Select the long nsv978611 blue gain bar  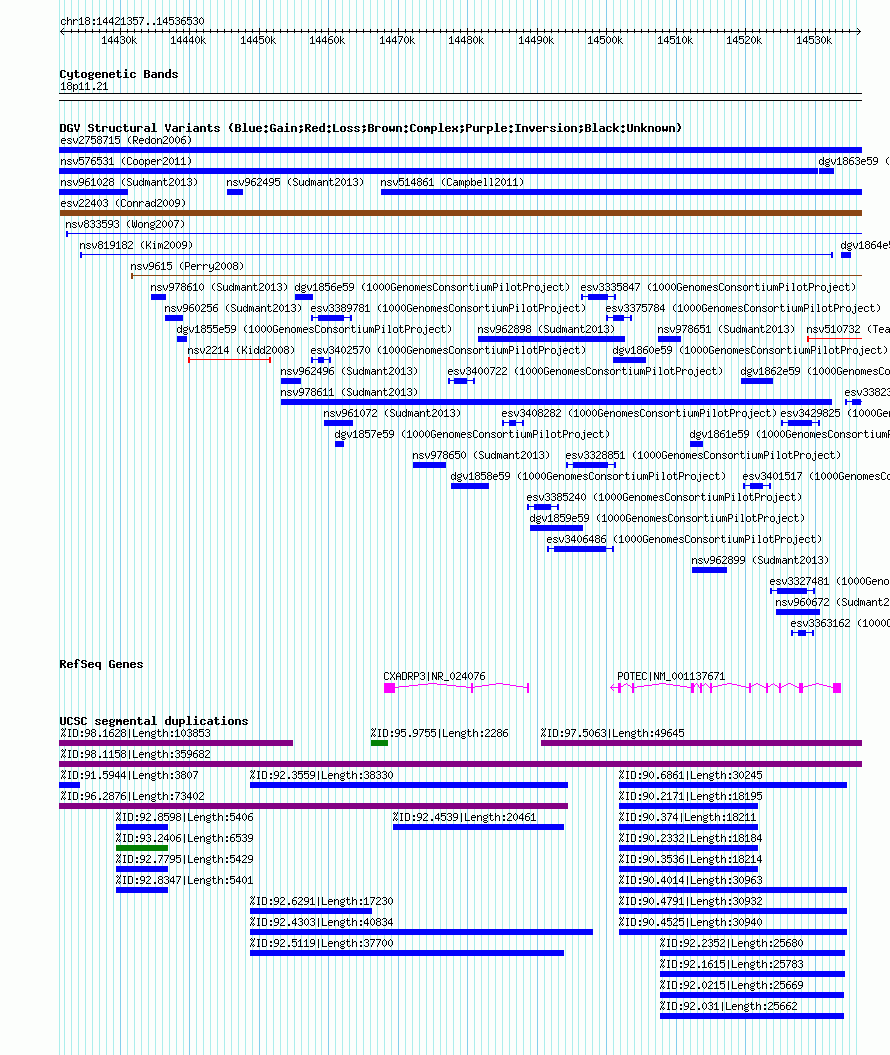tap(556, 402)
